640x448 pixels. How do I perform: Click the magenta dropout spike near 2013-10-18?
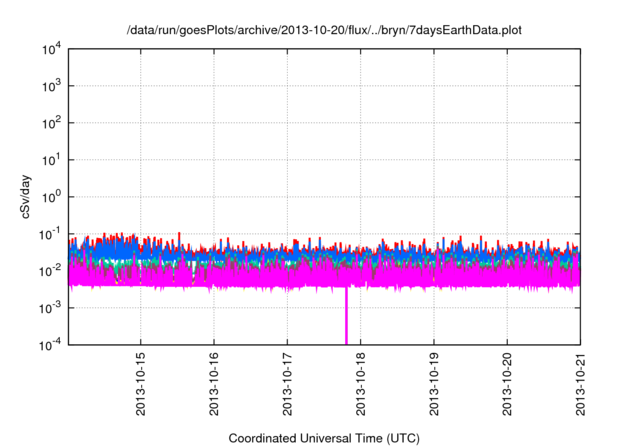point(347,316)
